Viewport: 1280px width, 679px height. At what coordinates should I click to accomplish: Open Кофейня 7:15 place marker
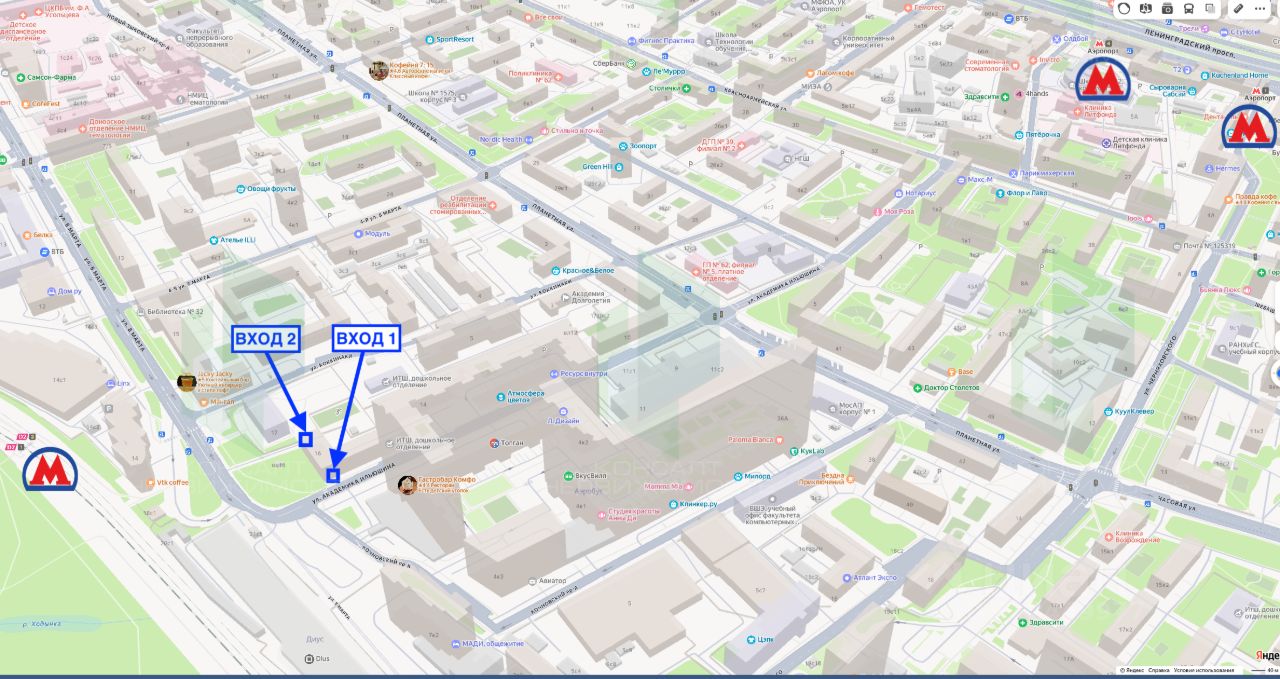379,69
